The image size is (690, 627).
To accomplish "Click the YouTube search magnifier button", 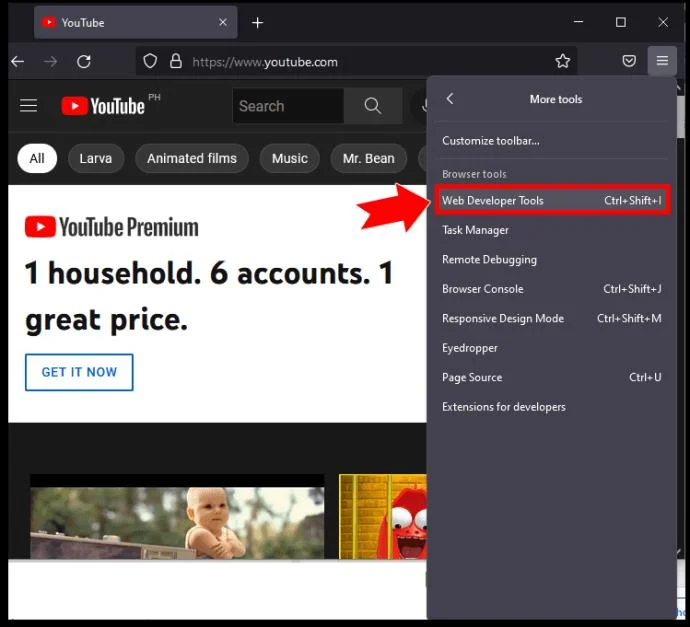I will [372, 106].
